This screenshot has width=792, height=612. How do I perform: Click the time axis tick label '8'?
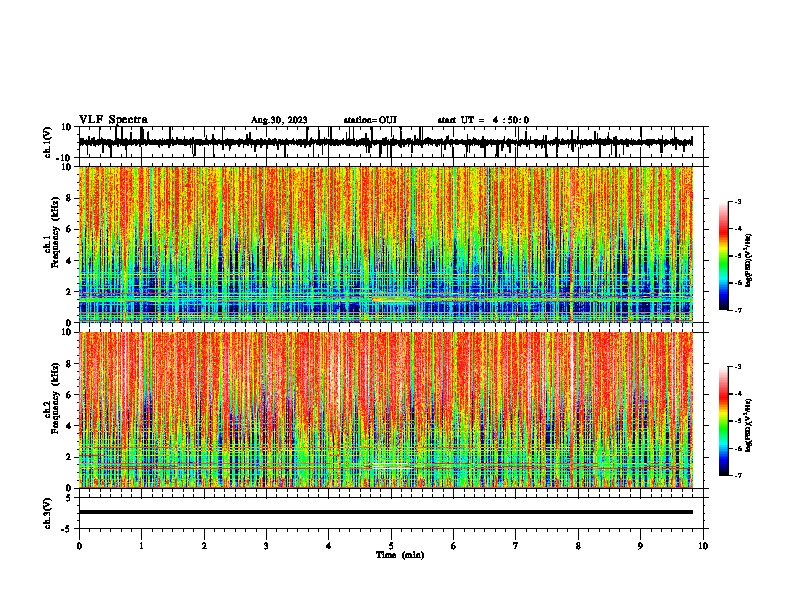pos(578,546)
